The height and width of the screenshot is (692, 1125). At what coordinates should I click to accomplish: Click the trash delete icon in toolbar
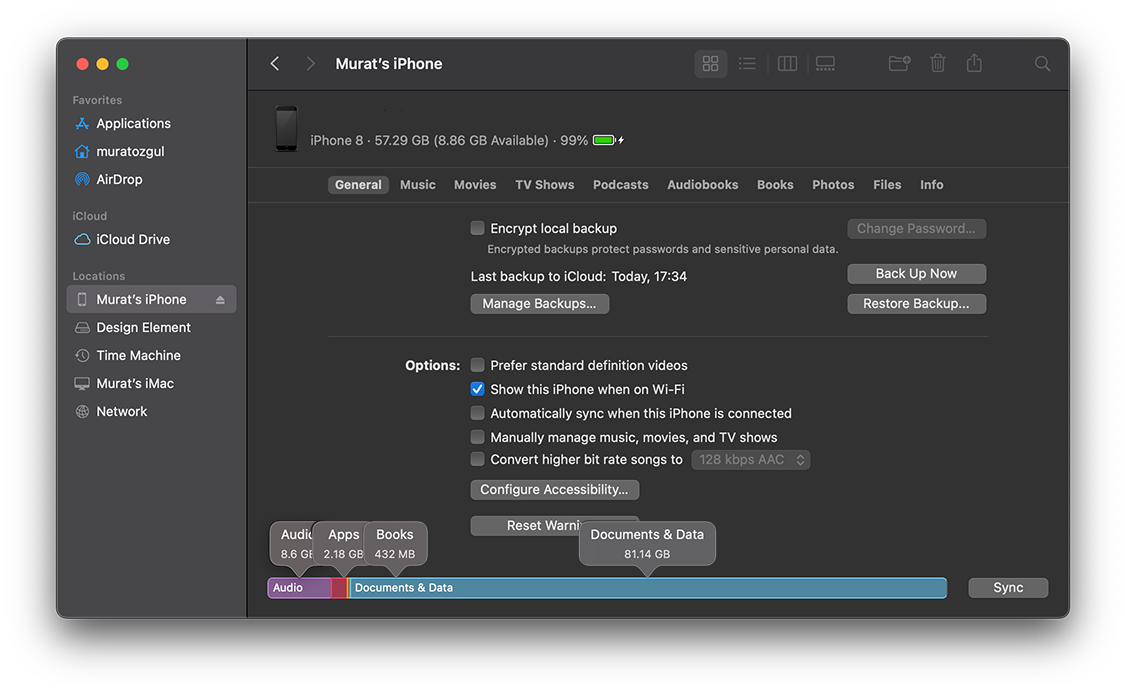coord(938,64)
